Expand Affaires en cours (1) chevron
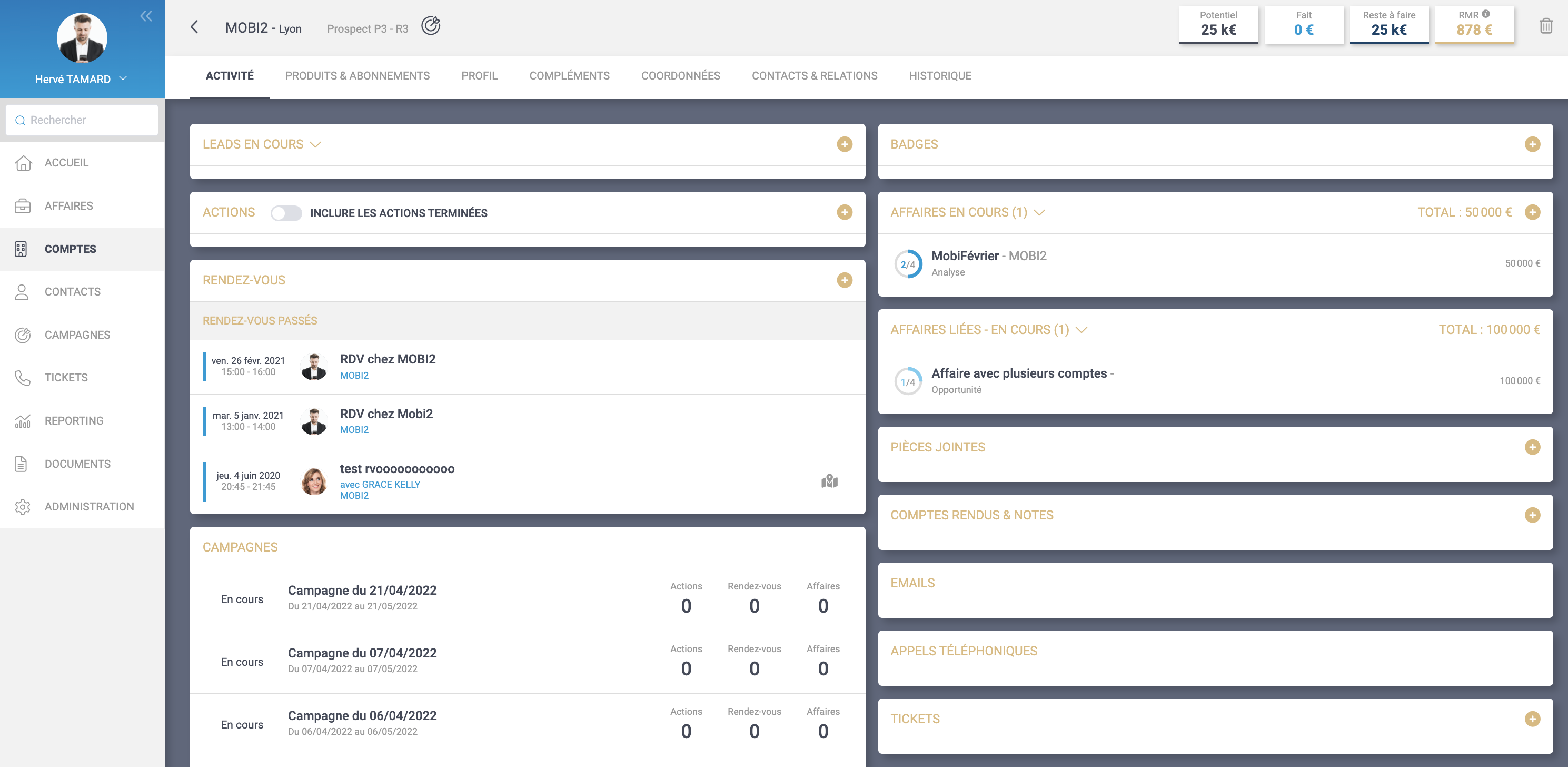Image resolution: width=1568 pixels, height=767 pixels. click(1040, 213)
